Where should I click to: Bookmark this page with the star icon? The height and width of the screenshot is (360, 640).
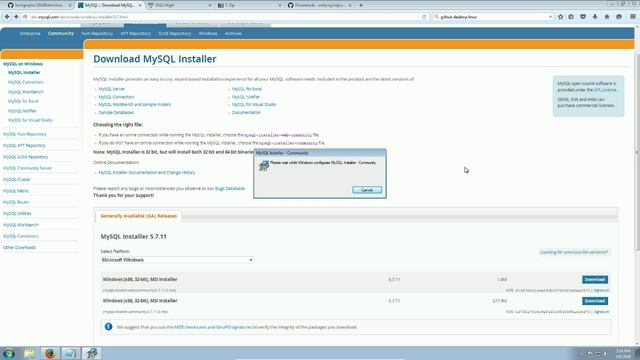tap(560, 17)
